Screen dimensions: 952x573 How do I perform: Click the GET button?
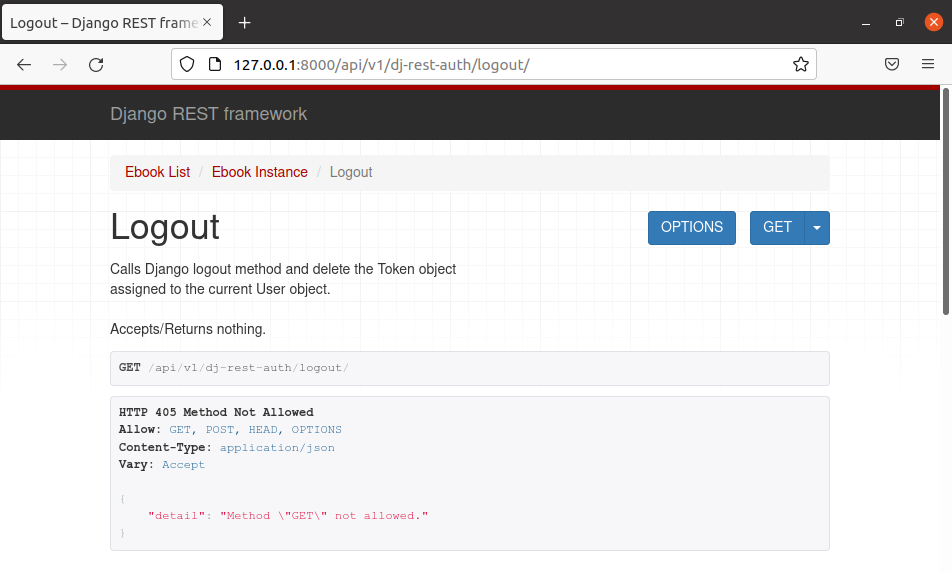point(777,228)
